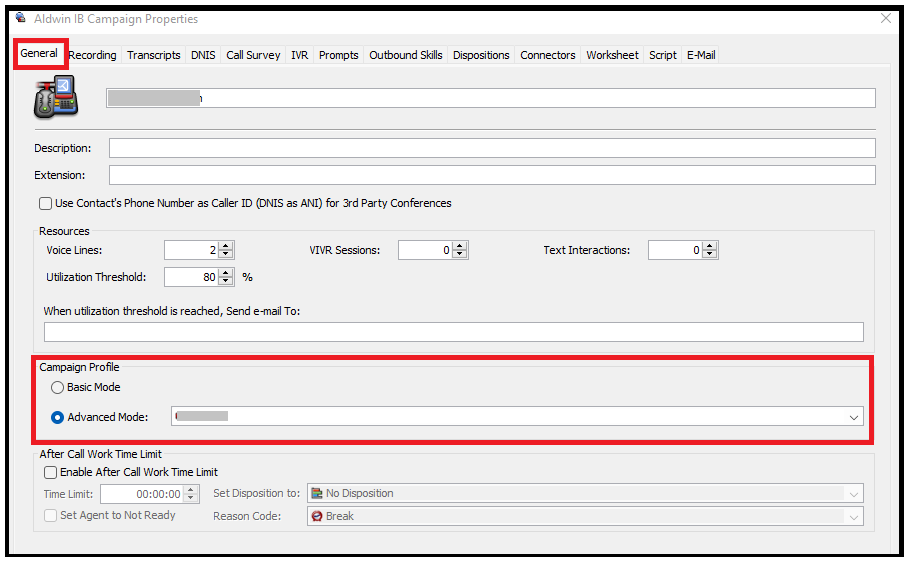Expand the Advanced Mode profile dropdown
Image resolution: width=909 pixels, height=562 pixels.
[x=853, y=417]
